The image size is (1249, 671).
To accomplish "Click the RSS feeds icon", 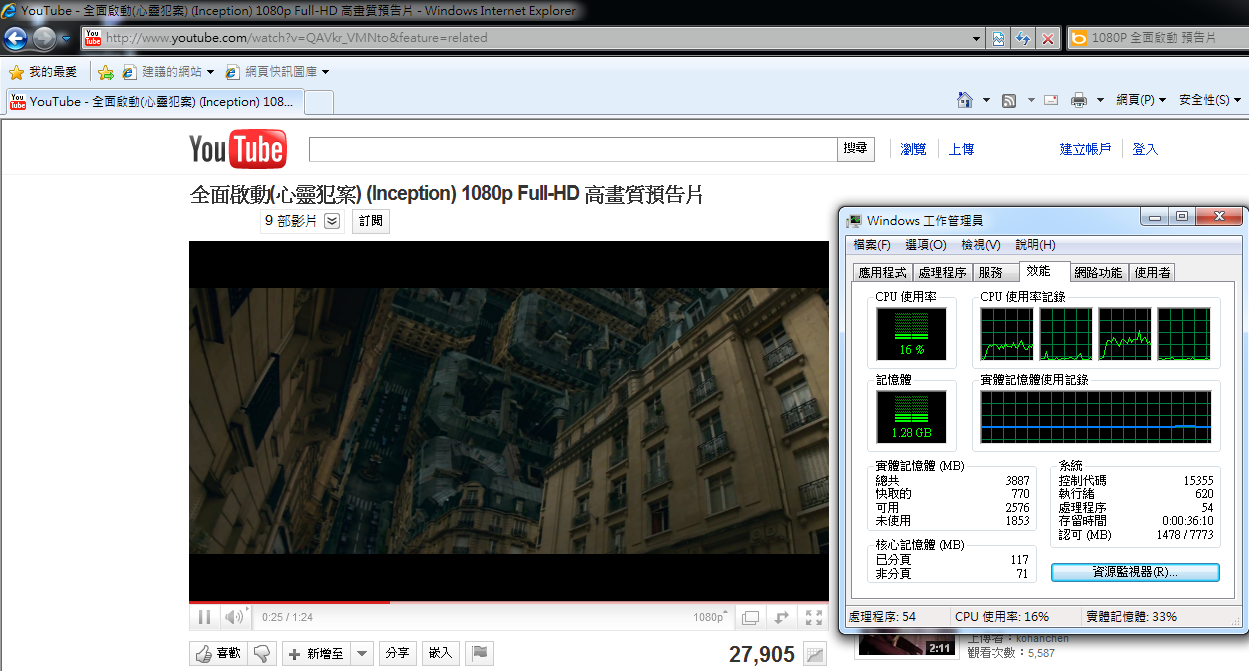I will pyautogui.click(x=1009, y=100).
